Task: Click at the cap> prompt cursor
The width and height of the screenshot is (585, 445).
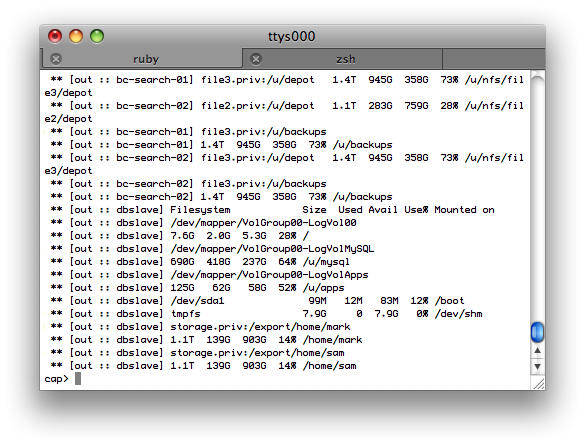Action: click(x=78, y=379)
